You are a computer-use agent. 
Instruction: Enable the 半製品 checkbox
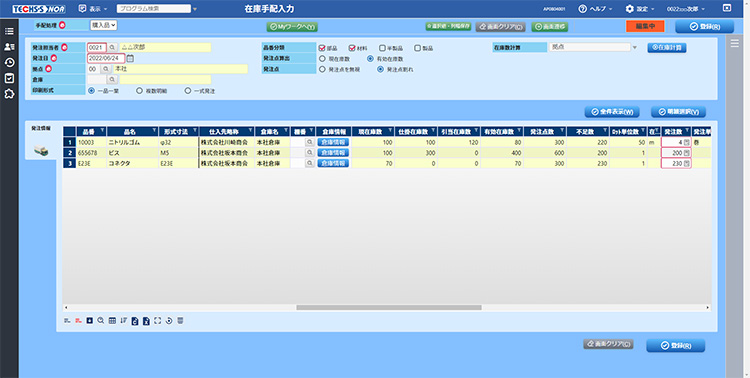(x=382, y=48)
